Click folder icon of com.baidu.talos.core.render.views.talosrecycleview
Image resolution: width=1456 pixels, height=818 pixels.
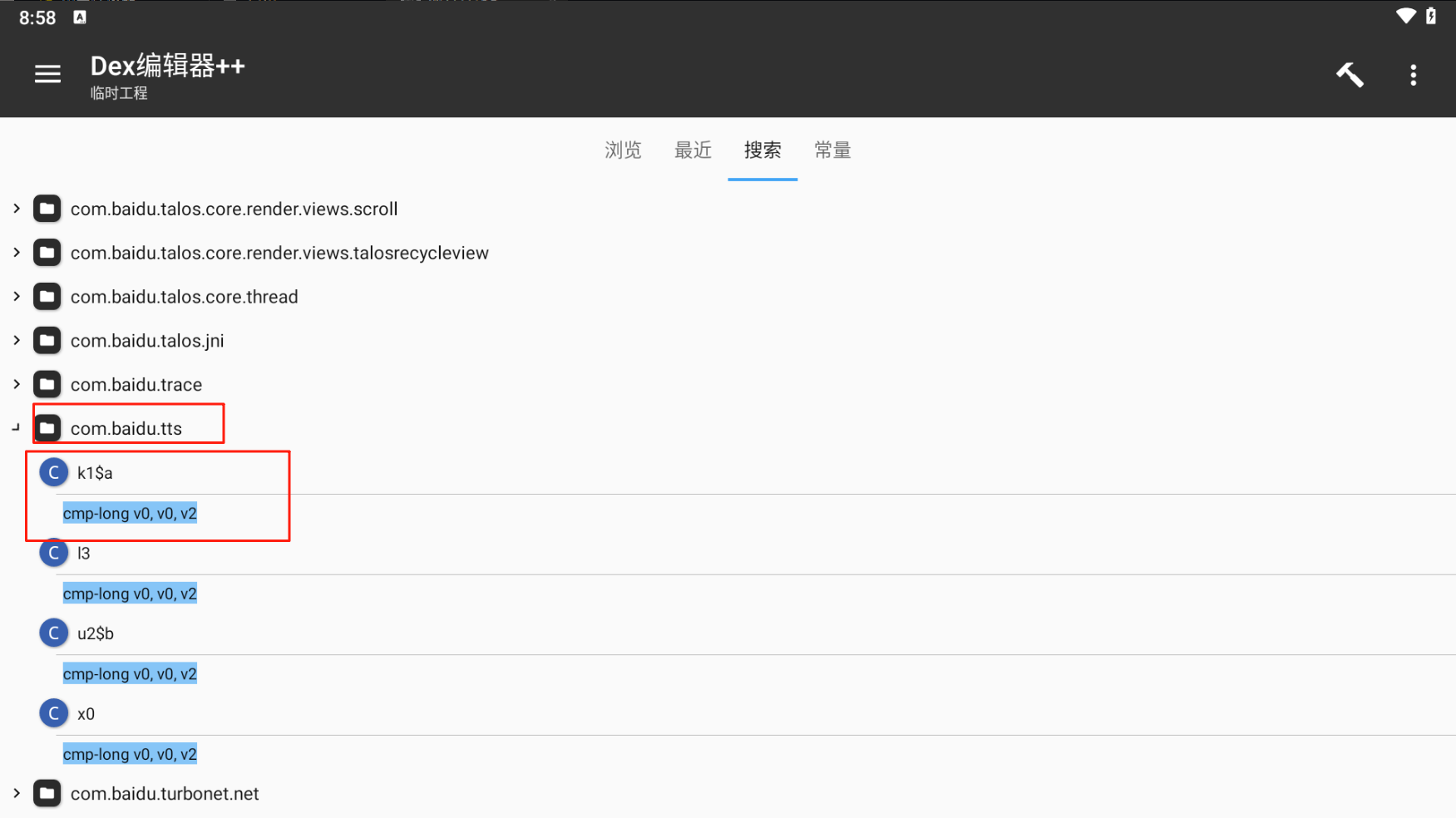[x=47, y=253]
